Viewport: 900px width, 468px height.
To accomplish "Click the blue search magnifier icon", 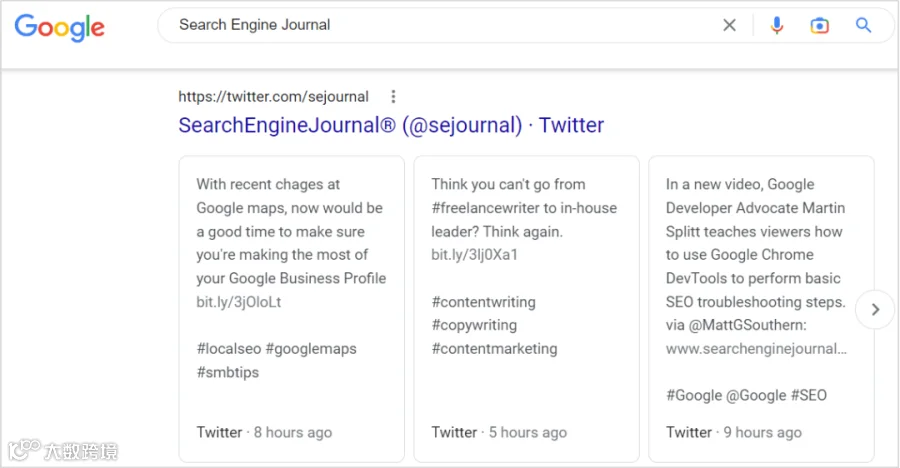I will 864,26.
